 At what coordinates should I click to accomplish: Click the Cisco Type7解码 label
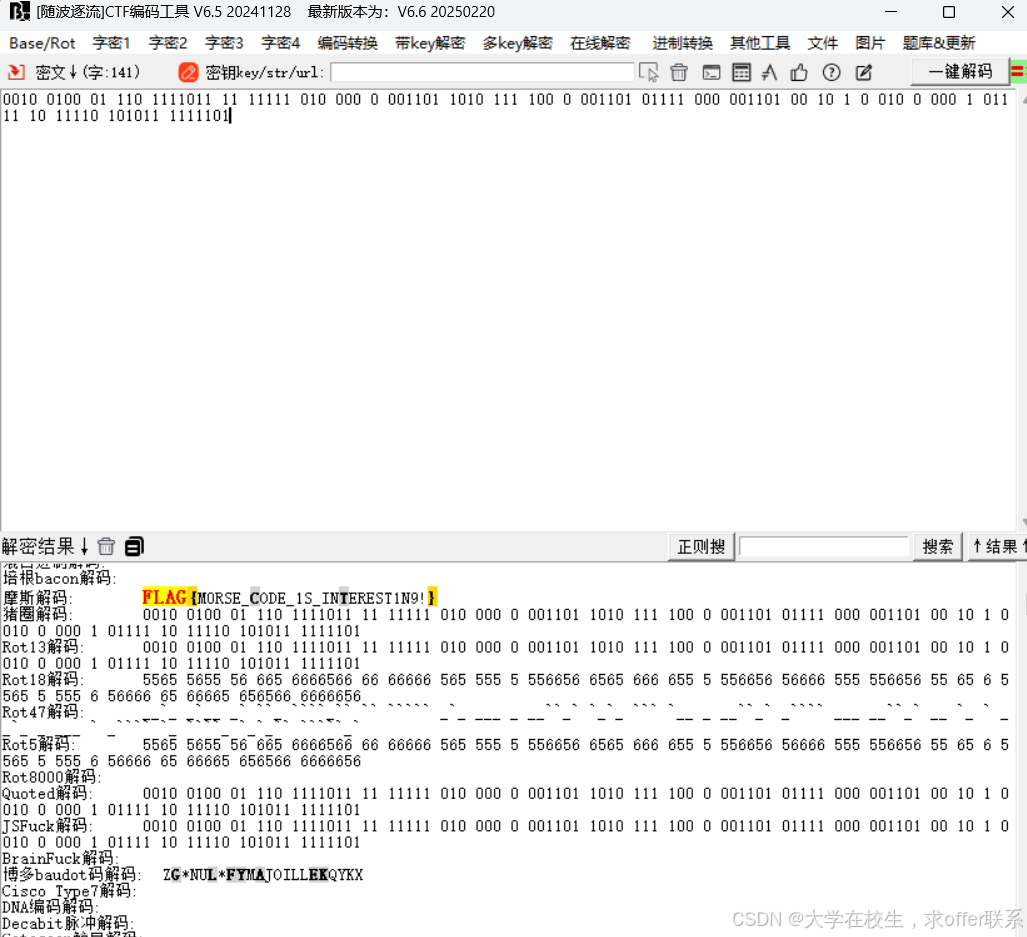point(69,891)
